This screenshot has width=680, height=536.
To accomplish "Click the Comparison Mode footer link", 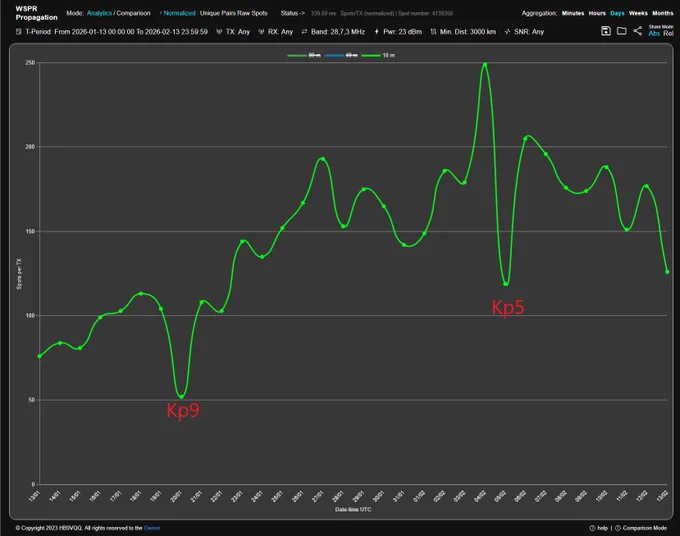I will click(x=645, y=528).
